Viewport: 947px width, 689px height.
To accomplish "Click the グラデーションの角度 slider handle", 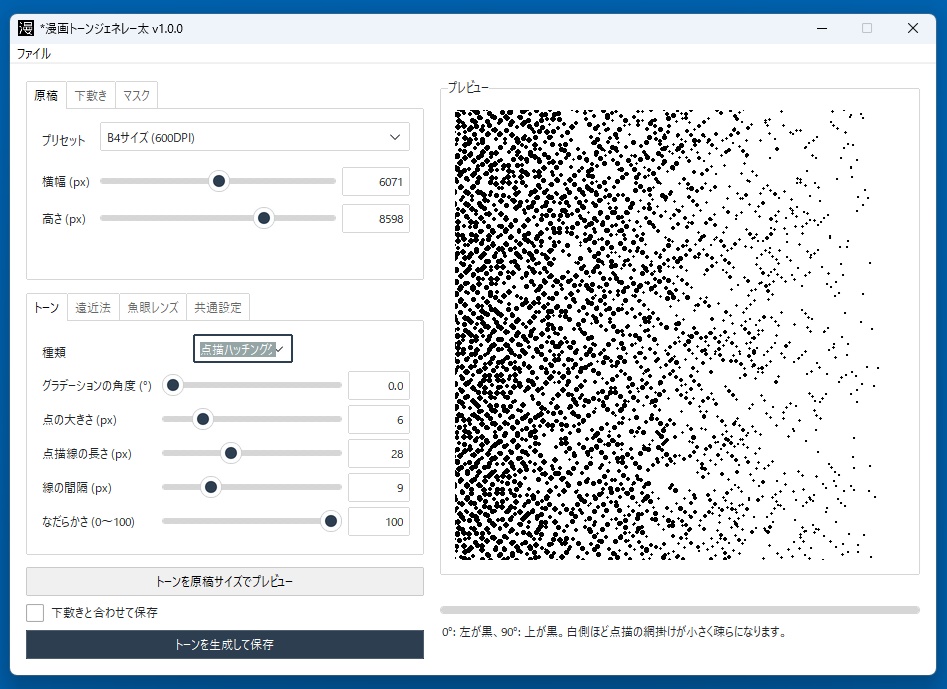I will coord(173,385).
